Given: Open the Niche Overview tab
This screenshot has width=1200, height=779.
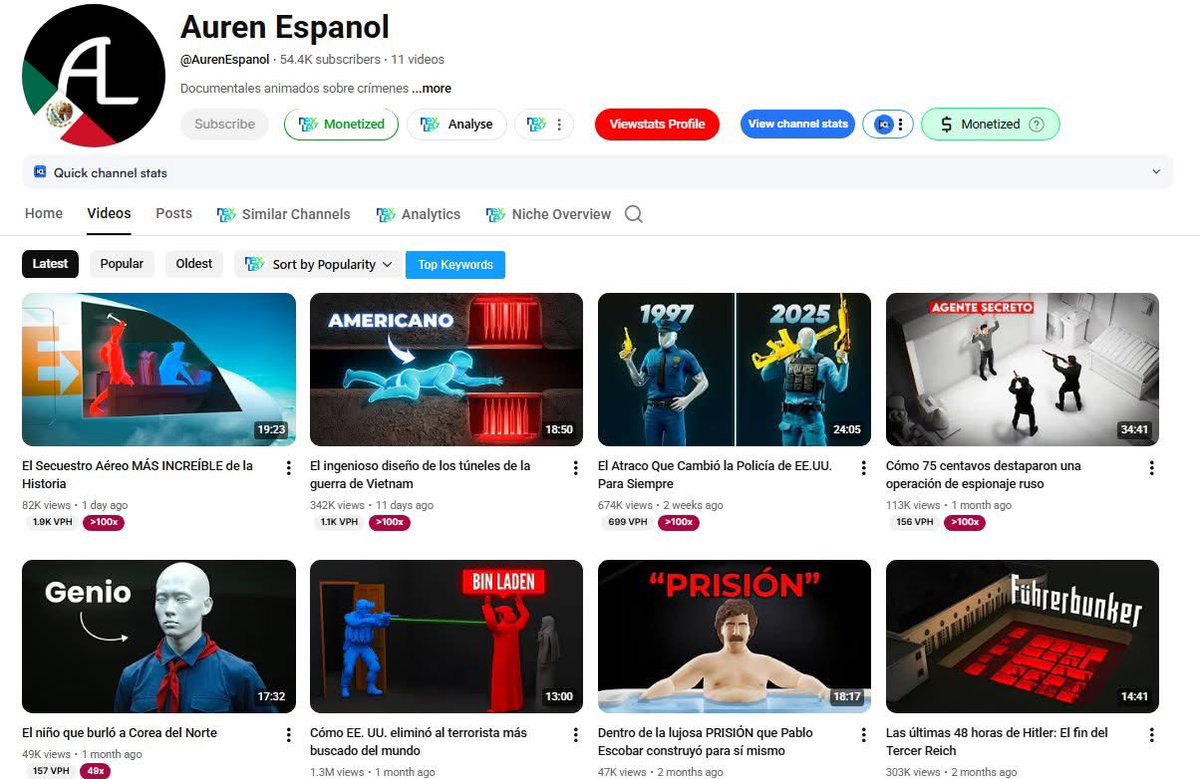Looking at the screenshot, I should coord(548,214).
